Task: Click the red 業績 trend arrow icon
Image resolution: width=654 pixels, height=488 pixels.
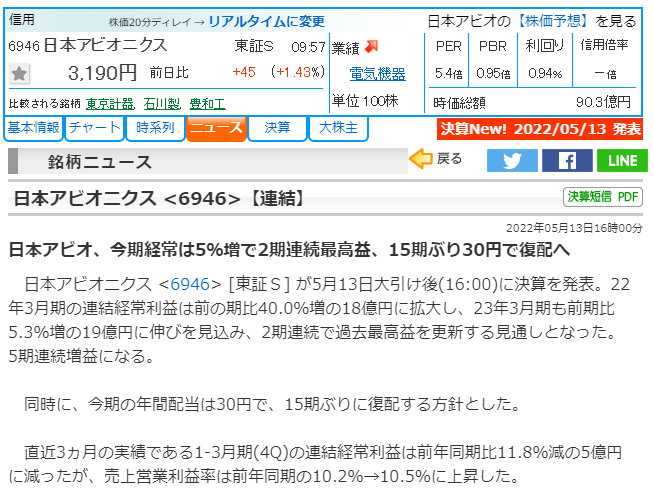Action: point(371,47)
